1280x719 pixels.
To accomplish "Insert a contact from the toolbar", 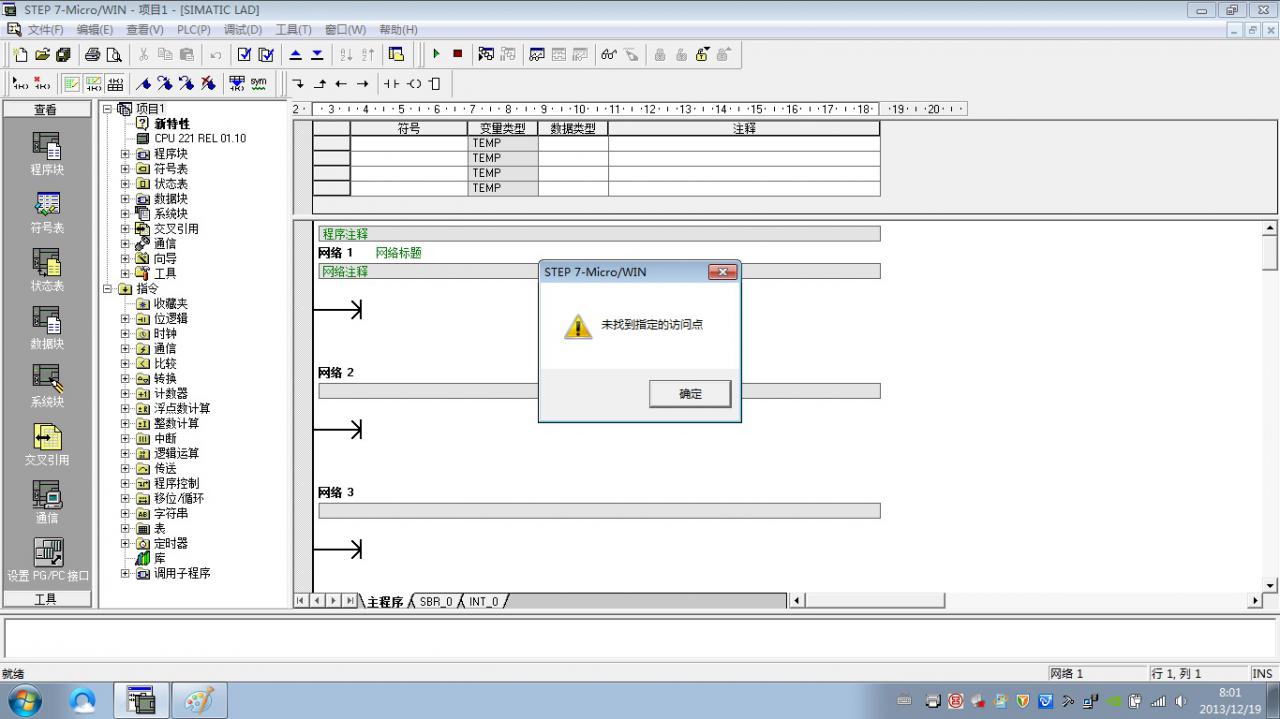I will pyautogui.click(x=391, y=84).
